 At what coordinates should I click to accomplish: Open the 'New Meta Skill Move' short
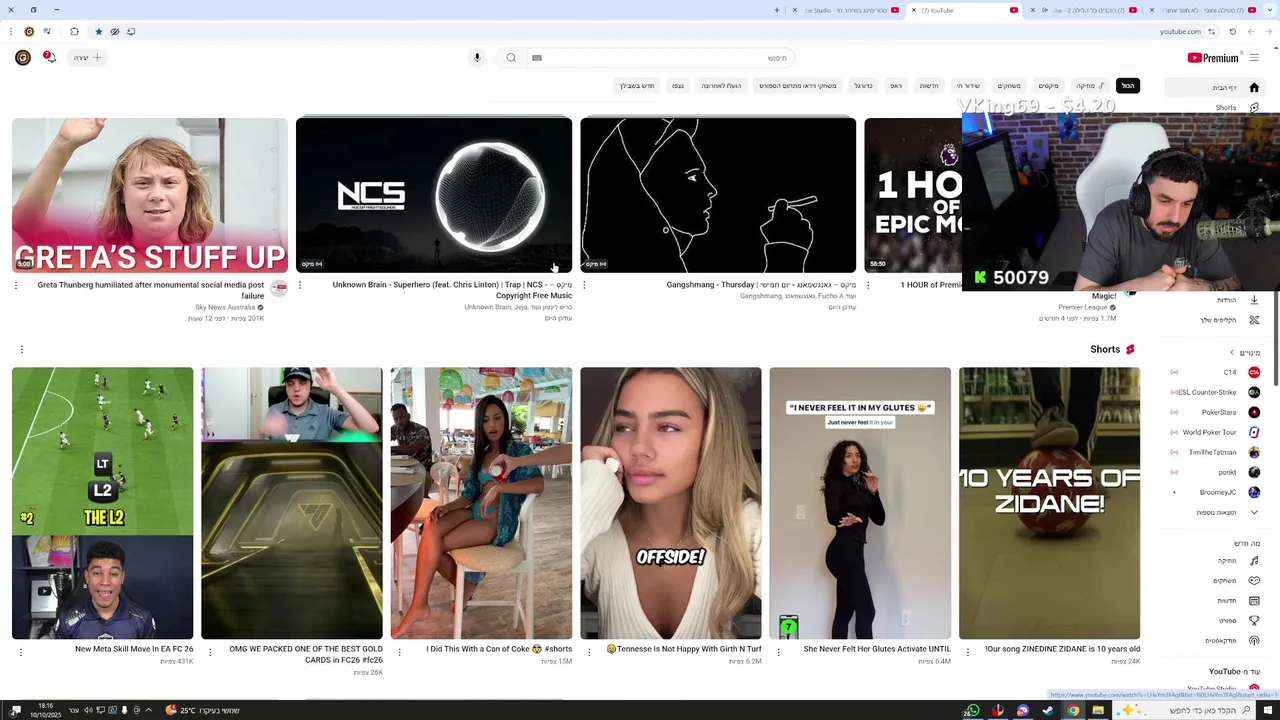(102, 503)
